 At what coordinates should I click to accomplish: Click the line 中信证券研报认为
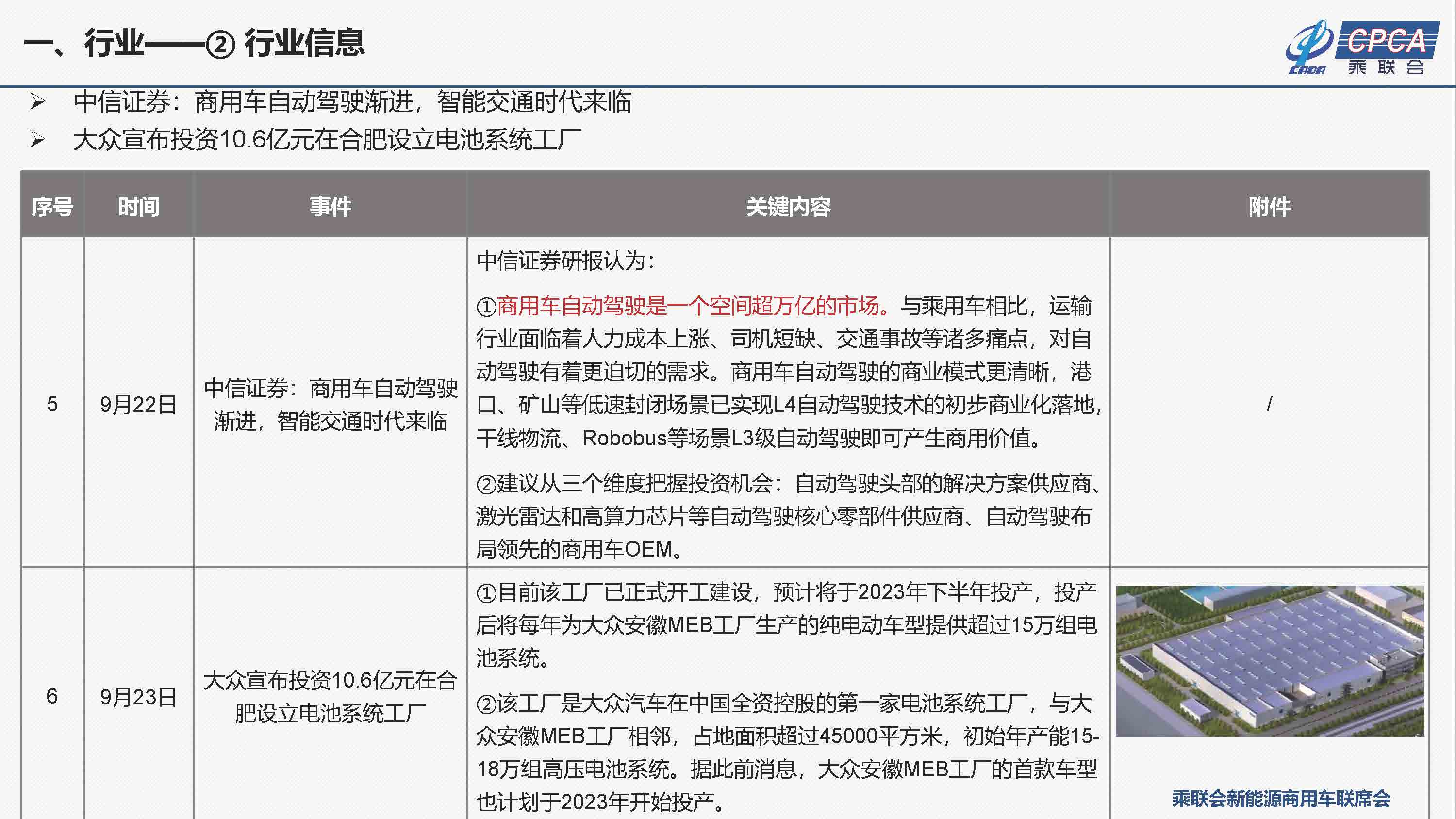pyautogui.click(x=565, y=261)
